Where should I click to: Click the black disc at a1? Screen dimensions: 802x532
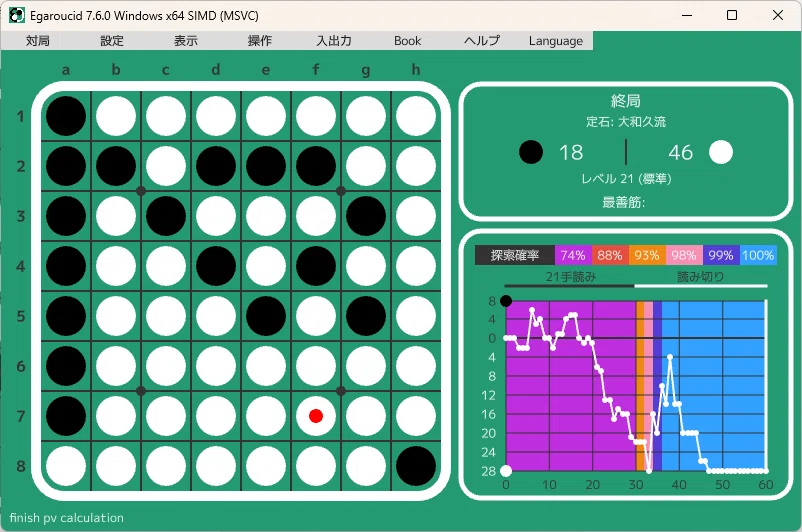[x=66, y=116]
